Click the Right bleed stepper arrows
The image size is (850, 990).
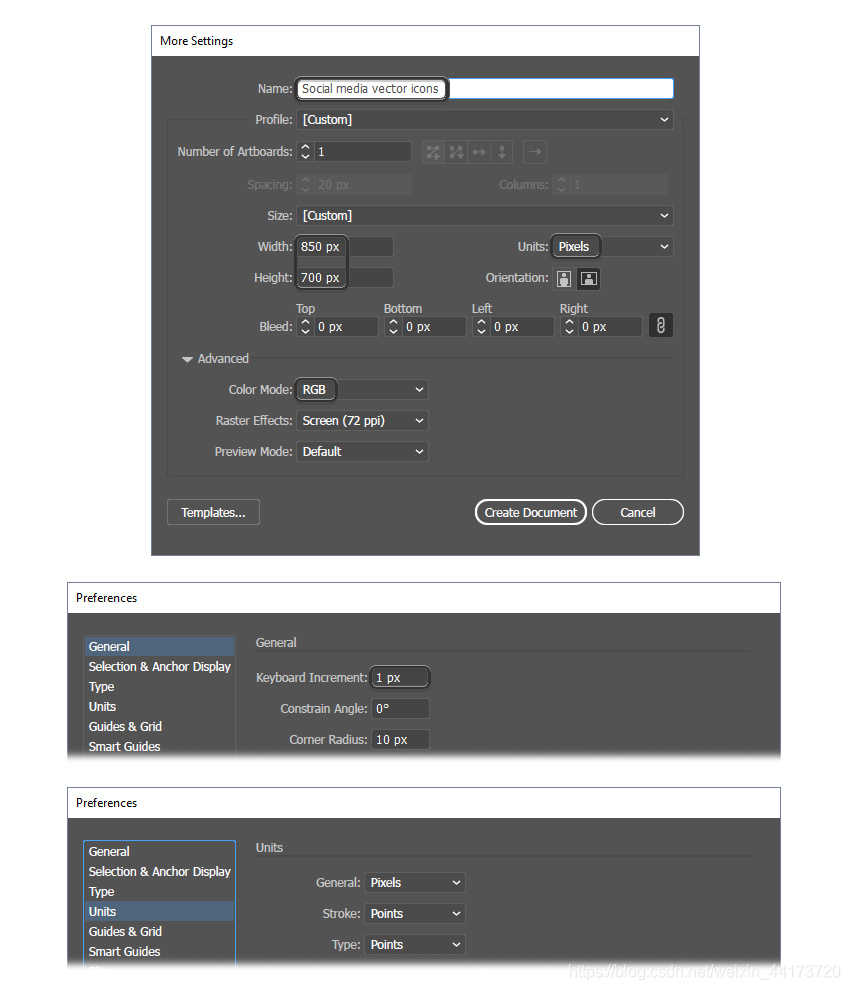569,326
